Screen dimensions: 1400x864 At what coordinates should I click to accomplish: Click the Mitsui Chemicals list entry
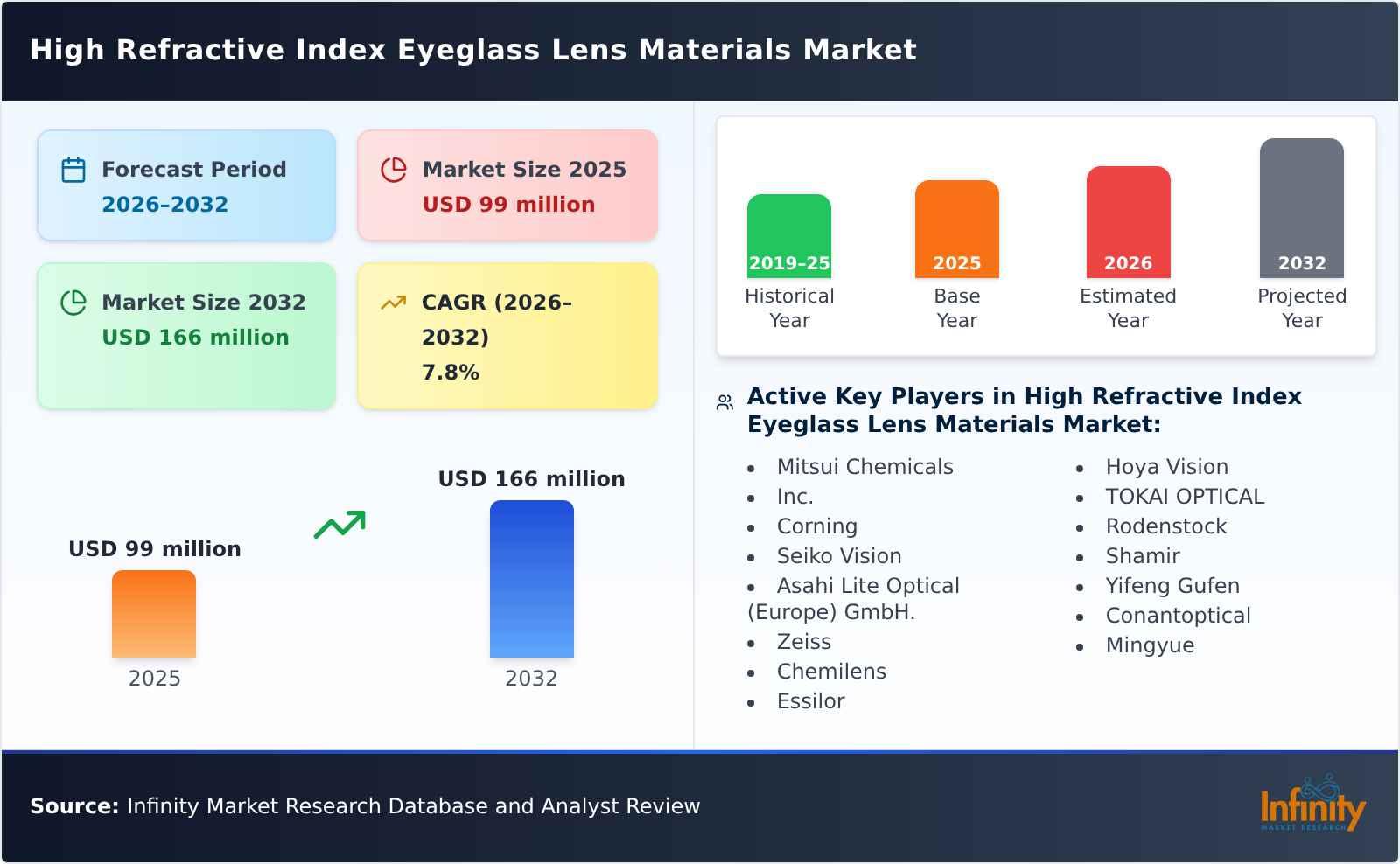coord(864,466)
